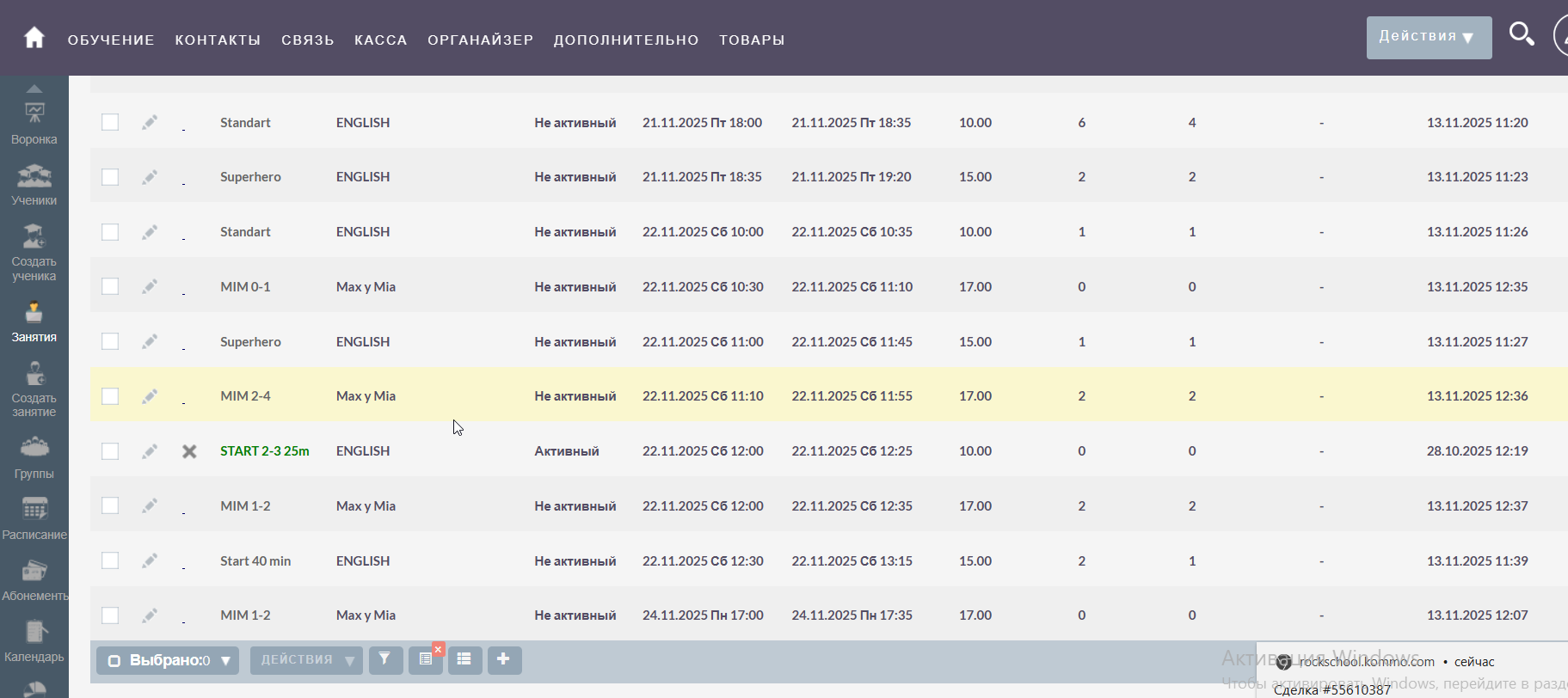Click the end time 21.11.2025 Пт 19:20
Viewport: 1568px width, 698px height.
[x=852, y=177]
